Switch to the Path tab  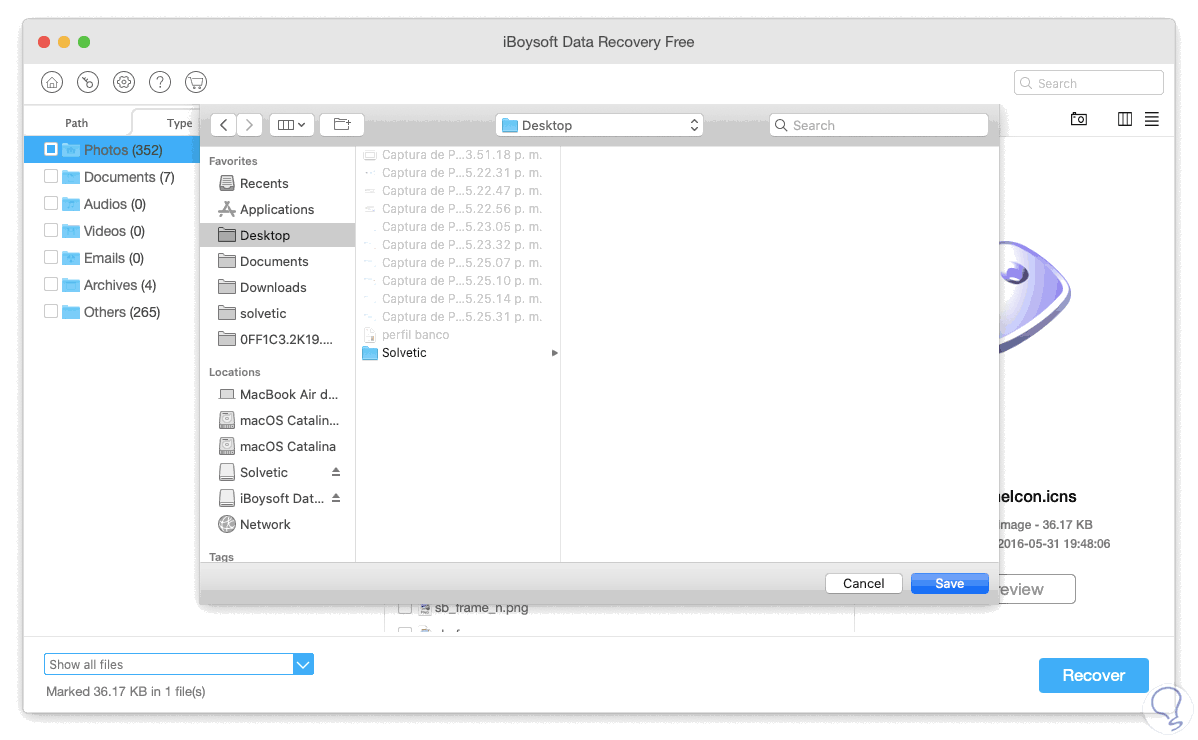click(x=76, y=123)
